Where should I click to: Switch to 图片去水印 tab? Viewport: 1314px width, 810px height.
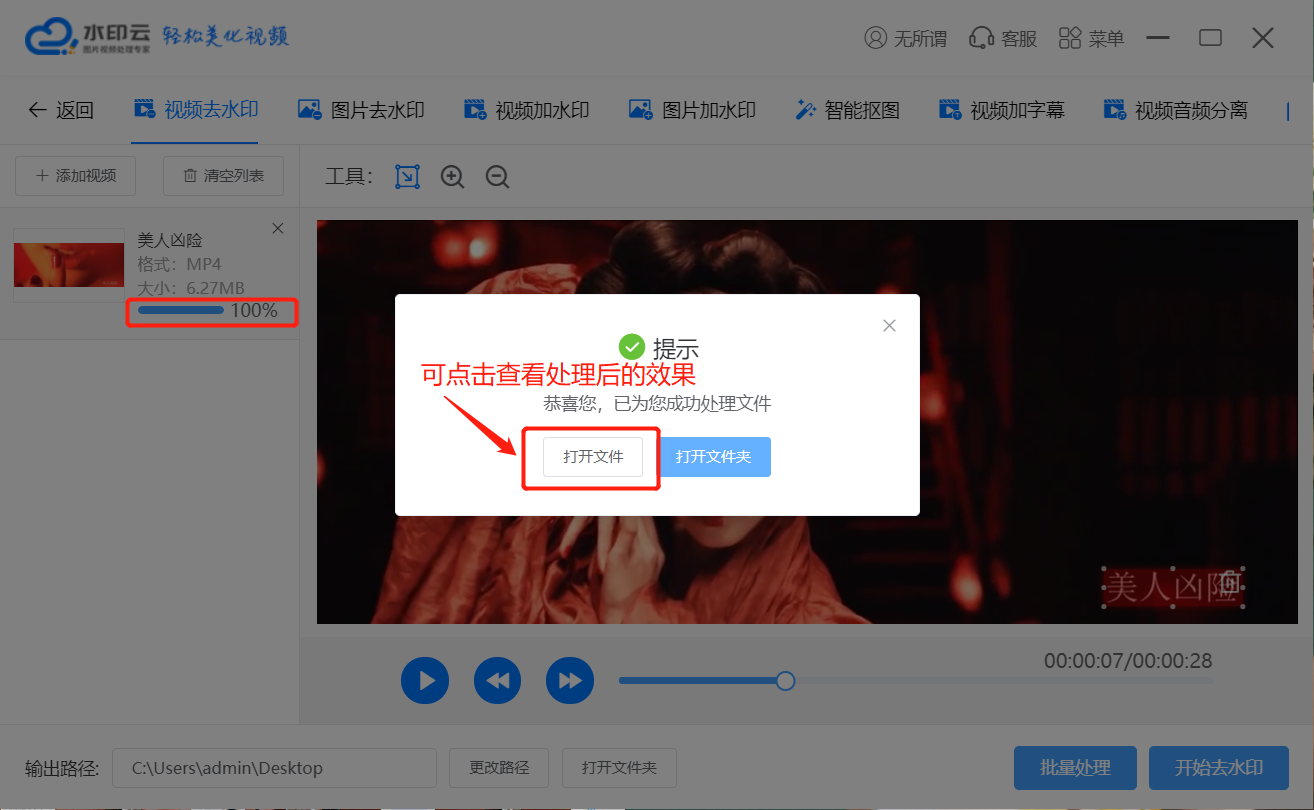click(x=362, y=110)
